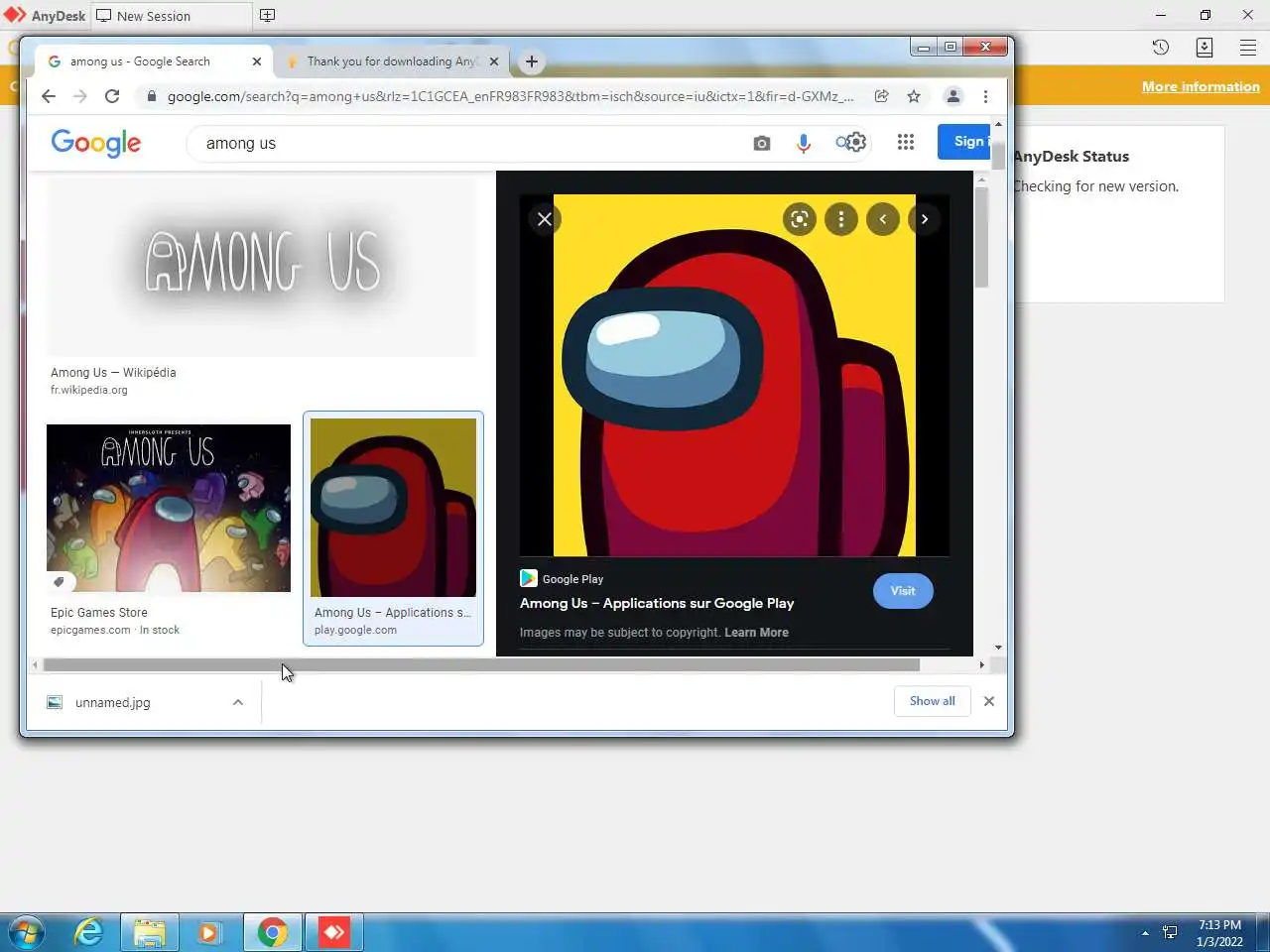Show the previous image in preview
This screenshot has width=1270, height=952.
pos(883,219)
